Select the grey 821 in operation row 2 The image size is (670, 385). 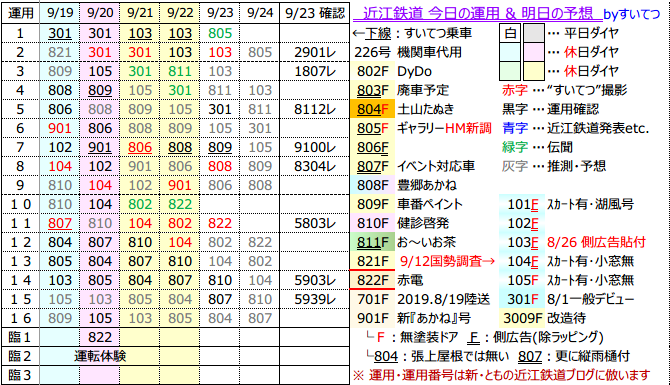click(x=60, y=52)
